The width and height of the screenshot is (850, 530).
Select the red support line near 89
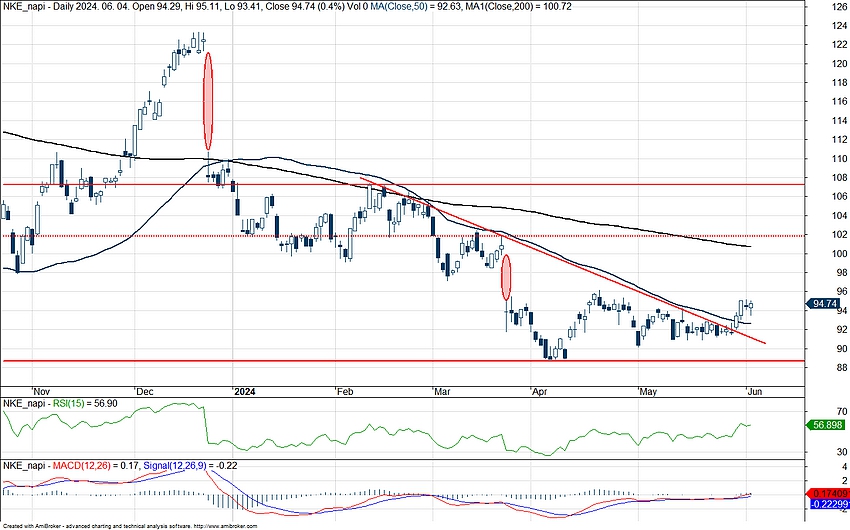300,360
